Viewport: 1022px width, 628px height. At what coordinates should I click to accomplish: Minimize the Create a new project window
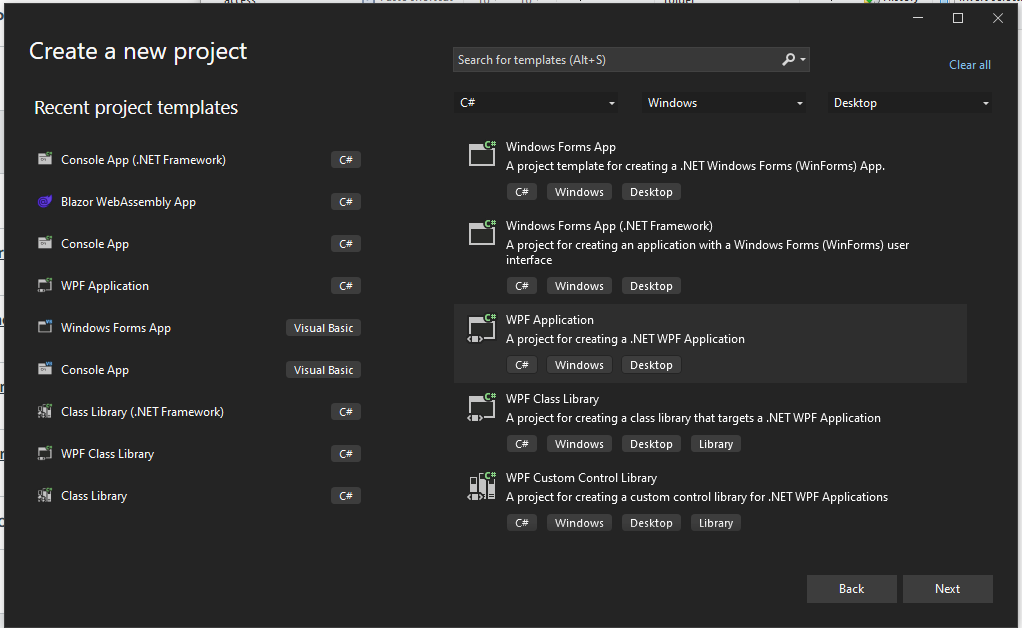[918, 18]
